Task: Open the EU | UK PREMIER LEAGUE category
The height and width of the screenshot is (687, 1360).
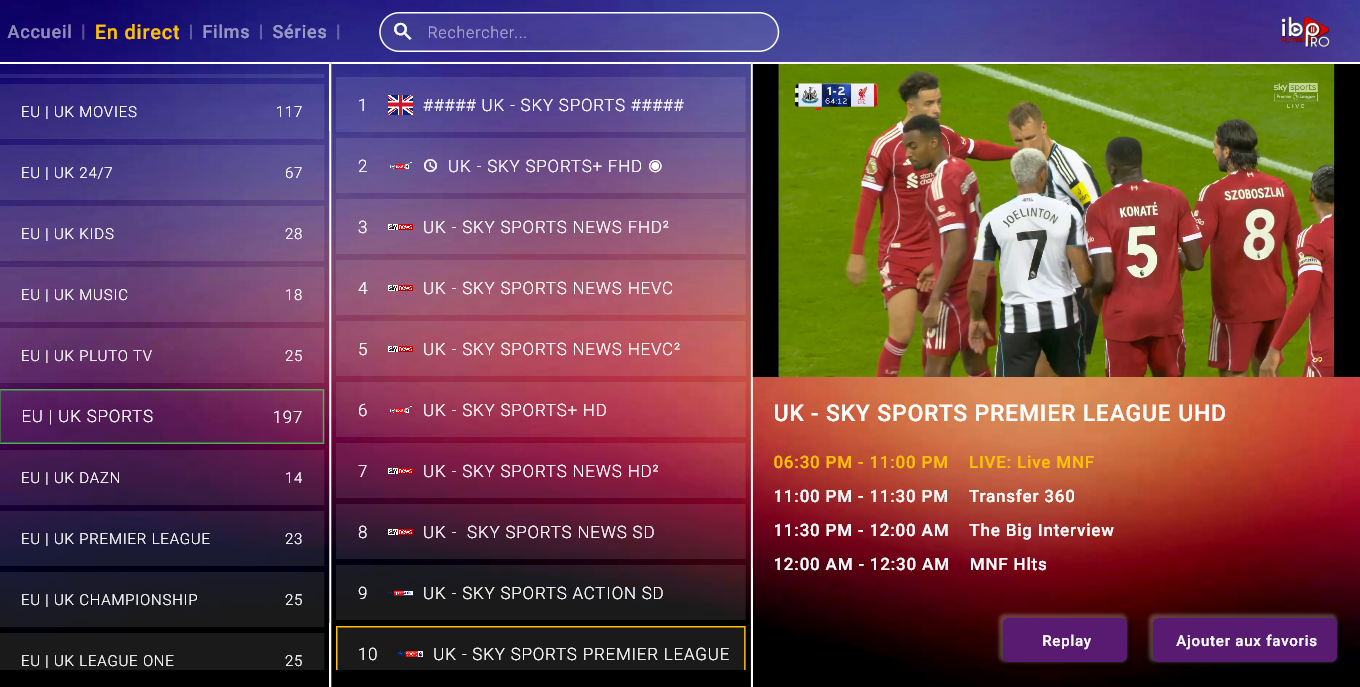Action: coord(162,539)
